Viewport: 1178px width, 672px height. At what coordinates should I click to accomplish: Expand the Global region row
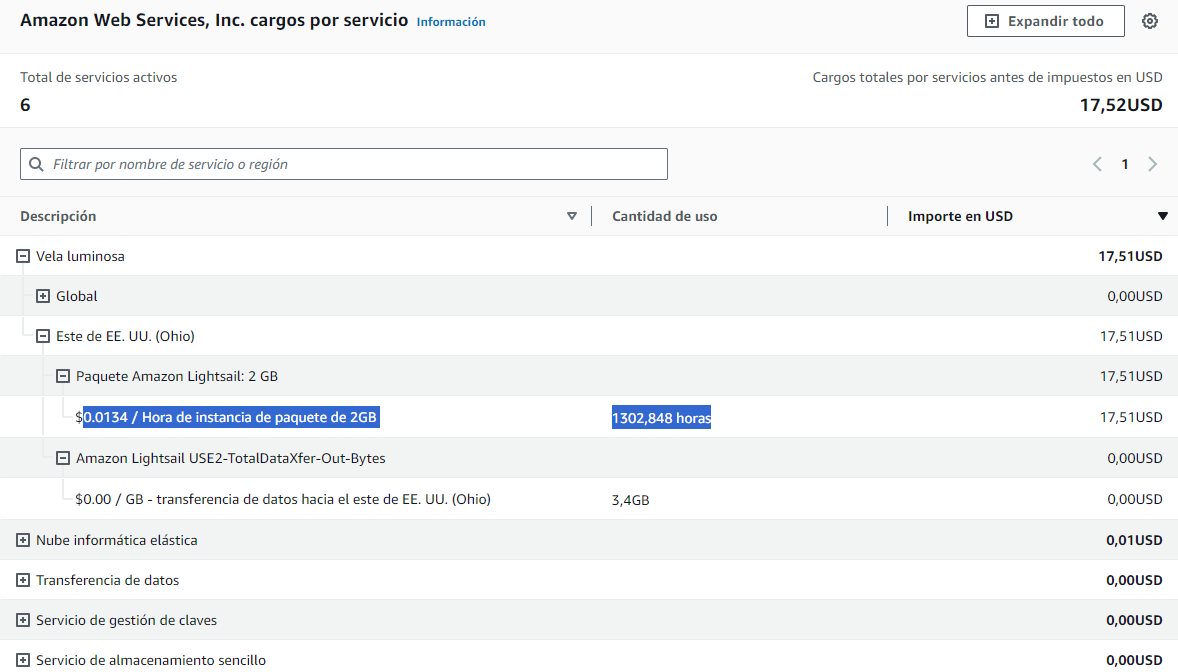(43, 296)
